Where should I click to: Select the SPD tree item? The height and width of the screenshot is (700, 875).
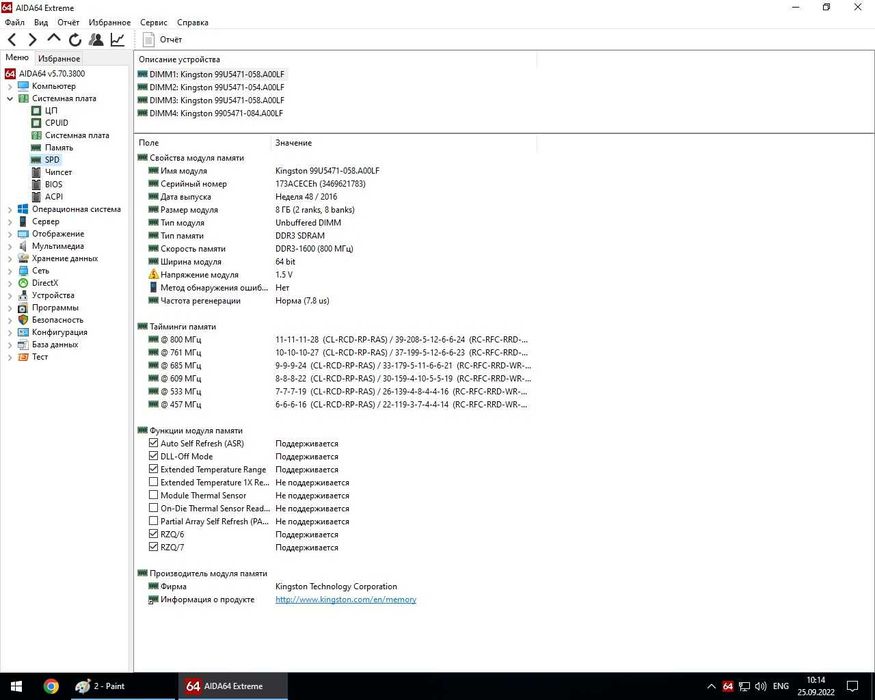(52, 160)
